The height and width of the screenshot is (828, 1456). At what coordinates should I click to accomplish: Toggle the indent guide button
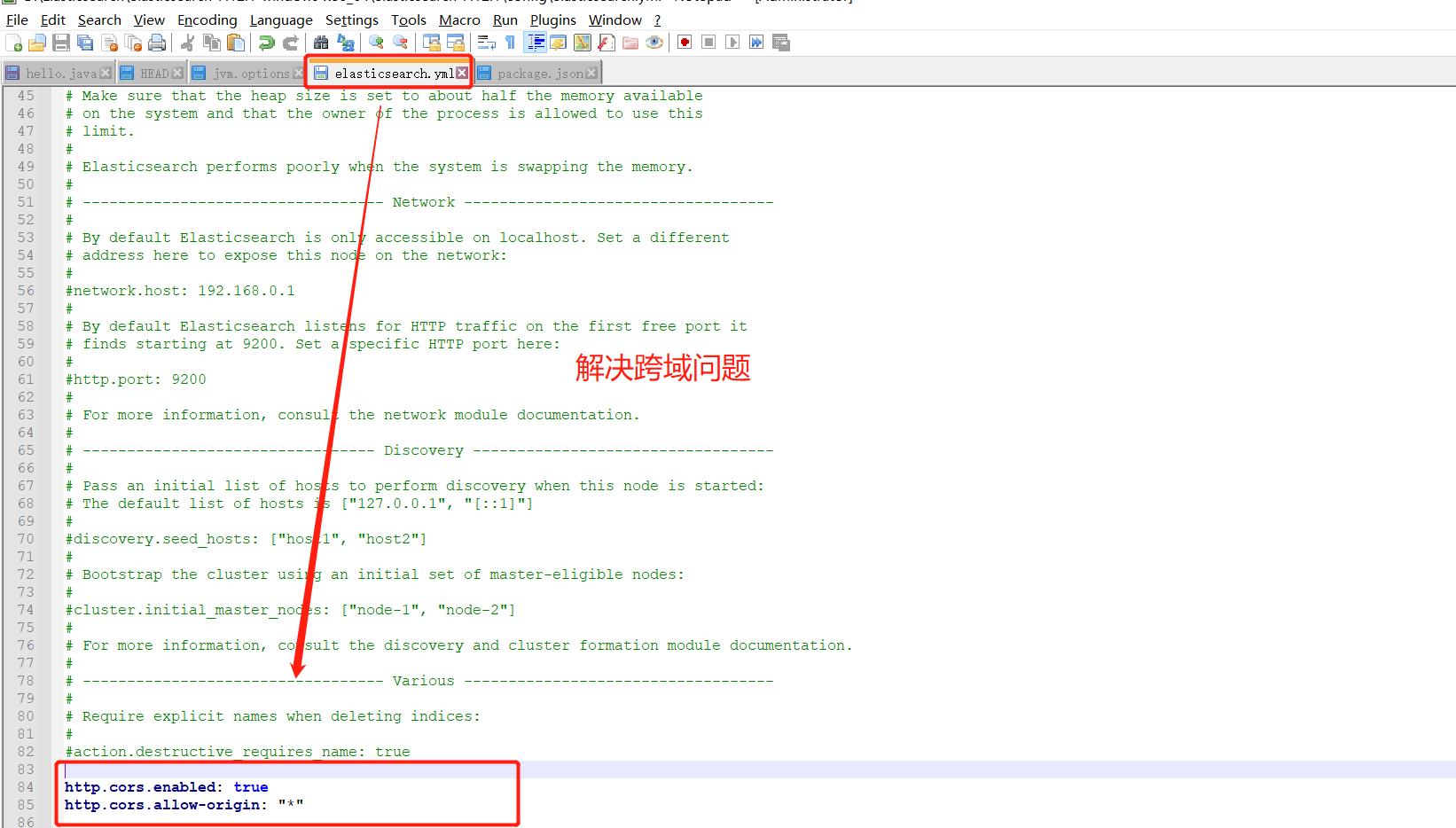coord(535,43)
